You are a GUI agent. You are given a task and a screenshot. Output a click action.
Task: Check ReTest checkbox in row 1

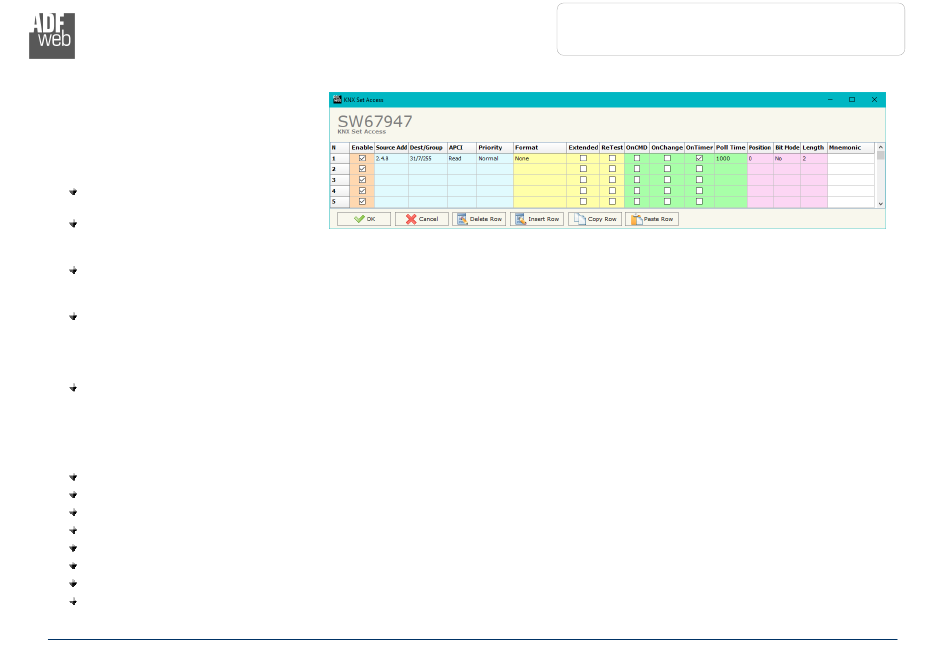pyautogui.click(x=612, y=158)
